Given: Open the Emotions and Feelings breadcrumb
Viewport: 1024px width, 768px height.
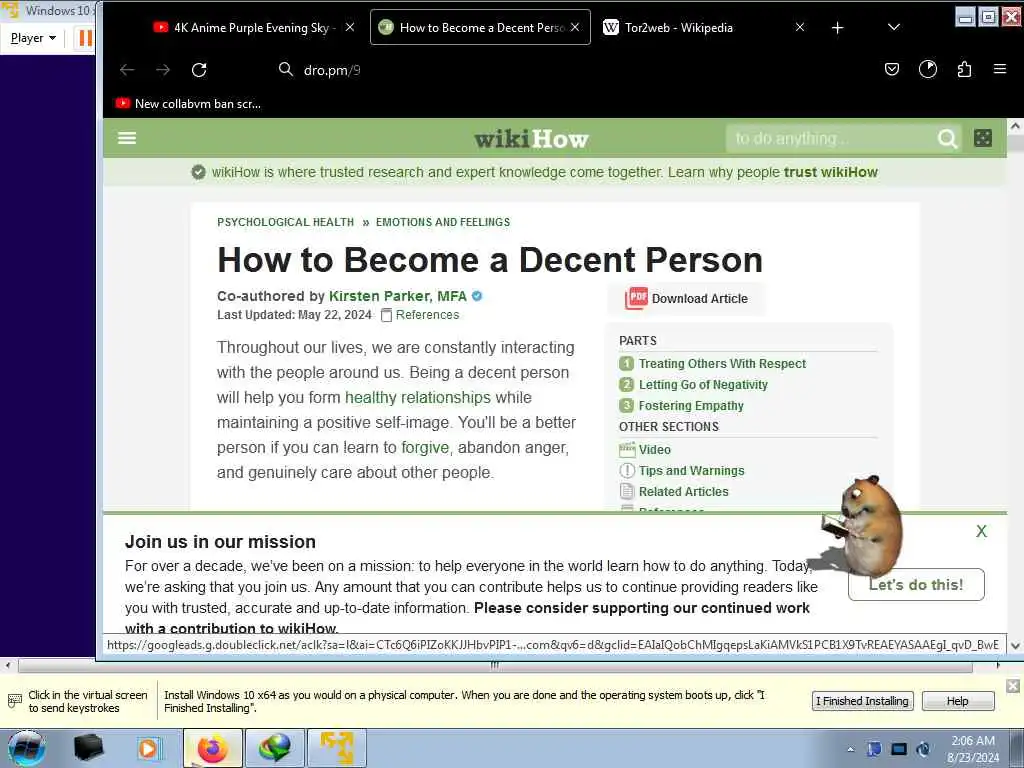Looking at the screenshot, I should [443, 222].
